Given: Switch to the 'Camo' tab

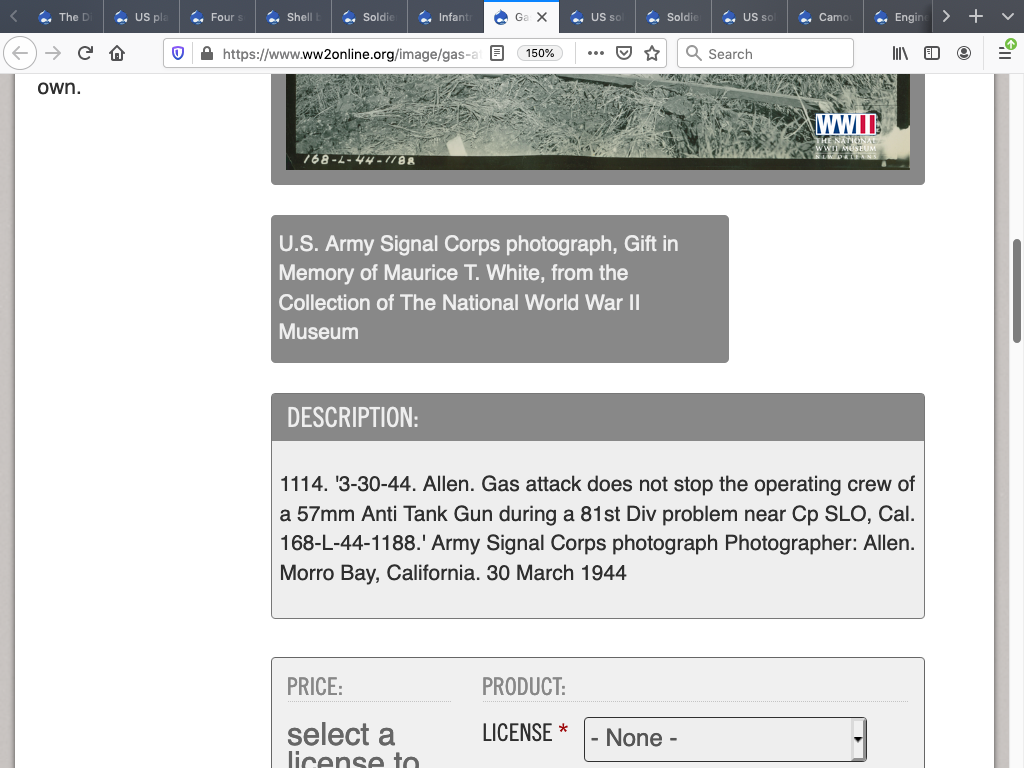Looking at the screenshot, I should [x=824, y=17].
